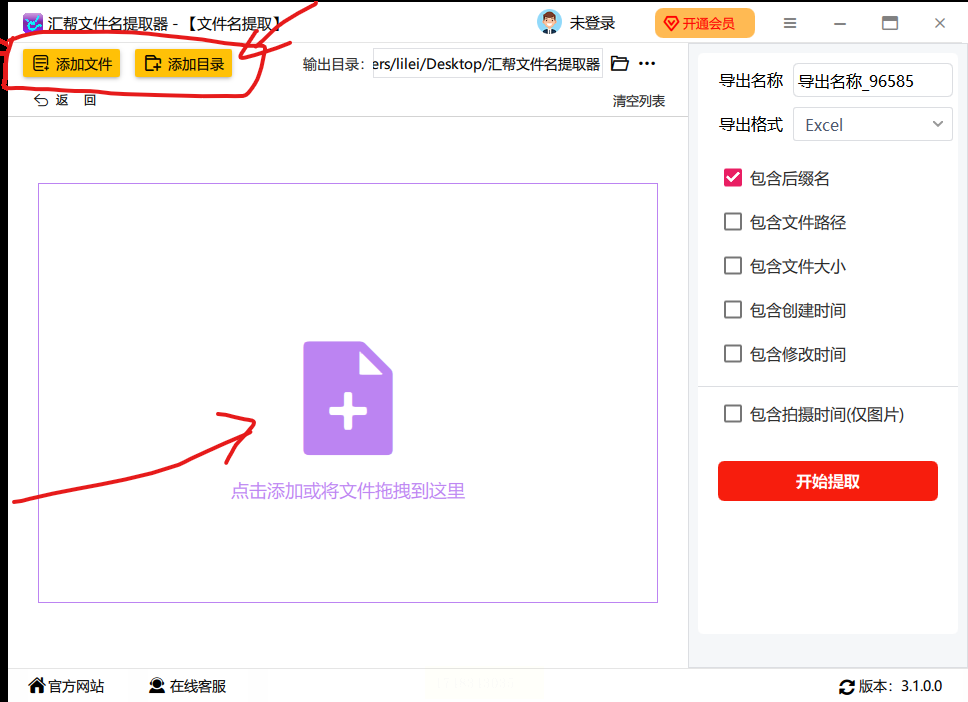Open the output folder browse icon
Screen dimensions: 968x702
point(619,64)
